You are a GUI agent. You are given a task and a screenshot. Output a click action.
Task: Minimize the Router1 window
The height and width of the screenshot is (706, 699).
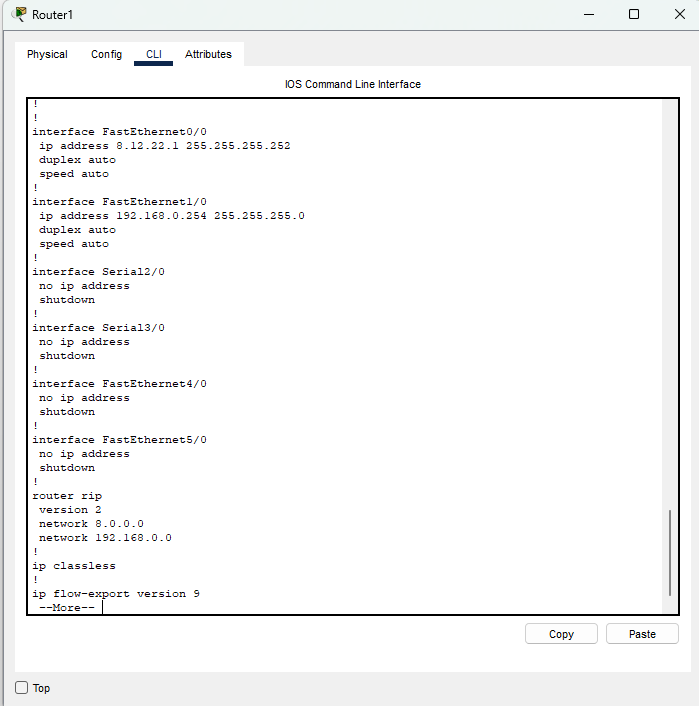[589, 14]
